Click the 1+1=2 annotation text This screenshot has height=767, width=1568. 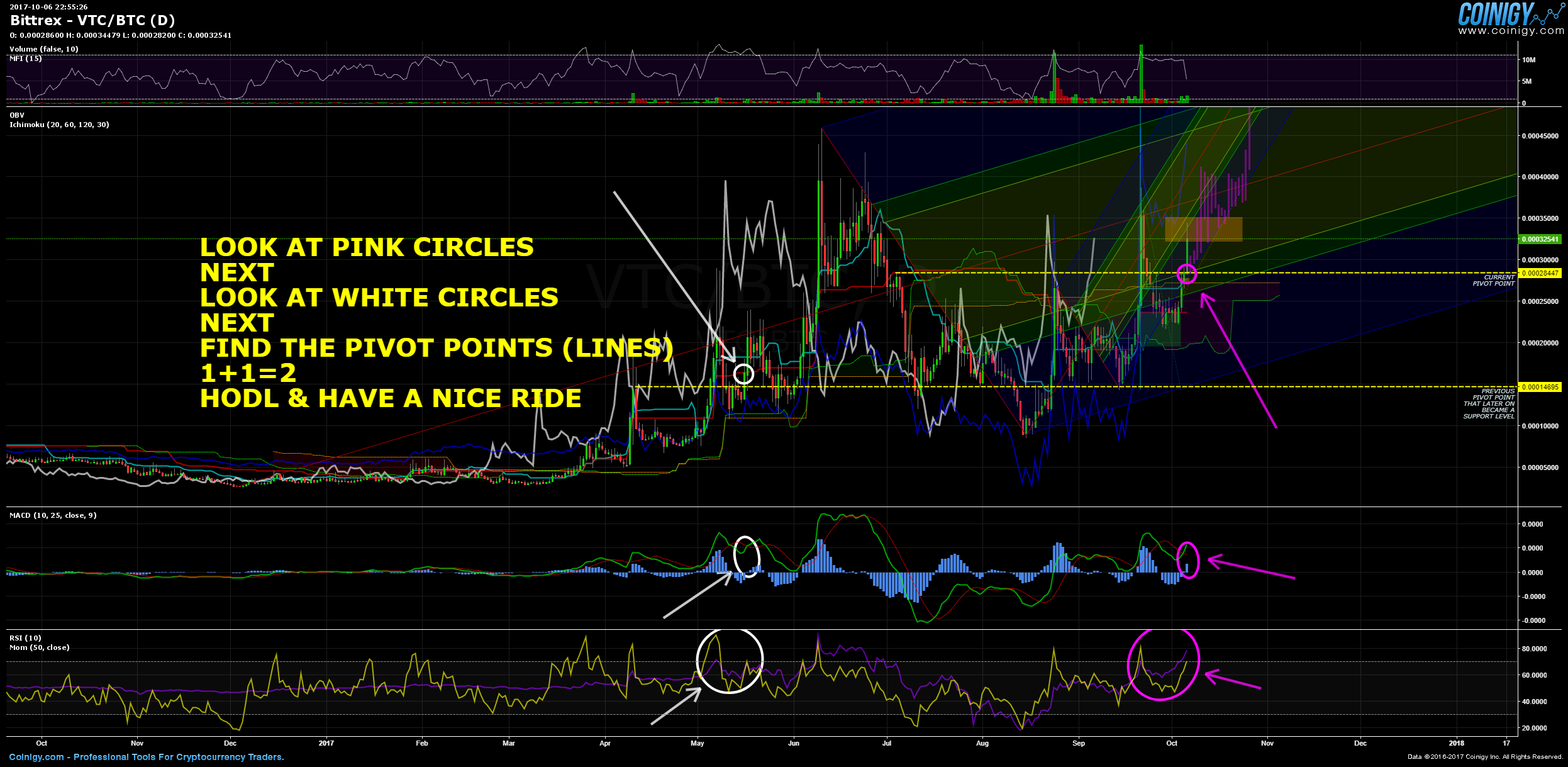(x=248, y=373)
